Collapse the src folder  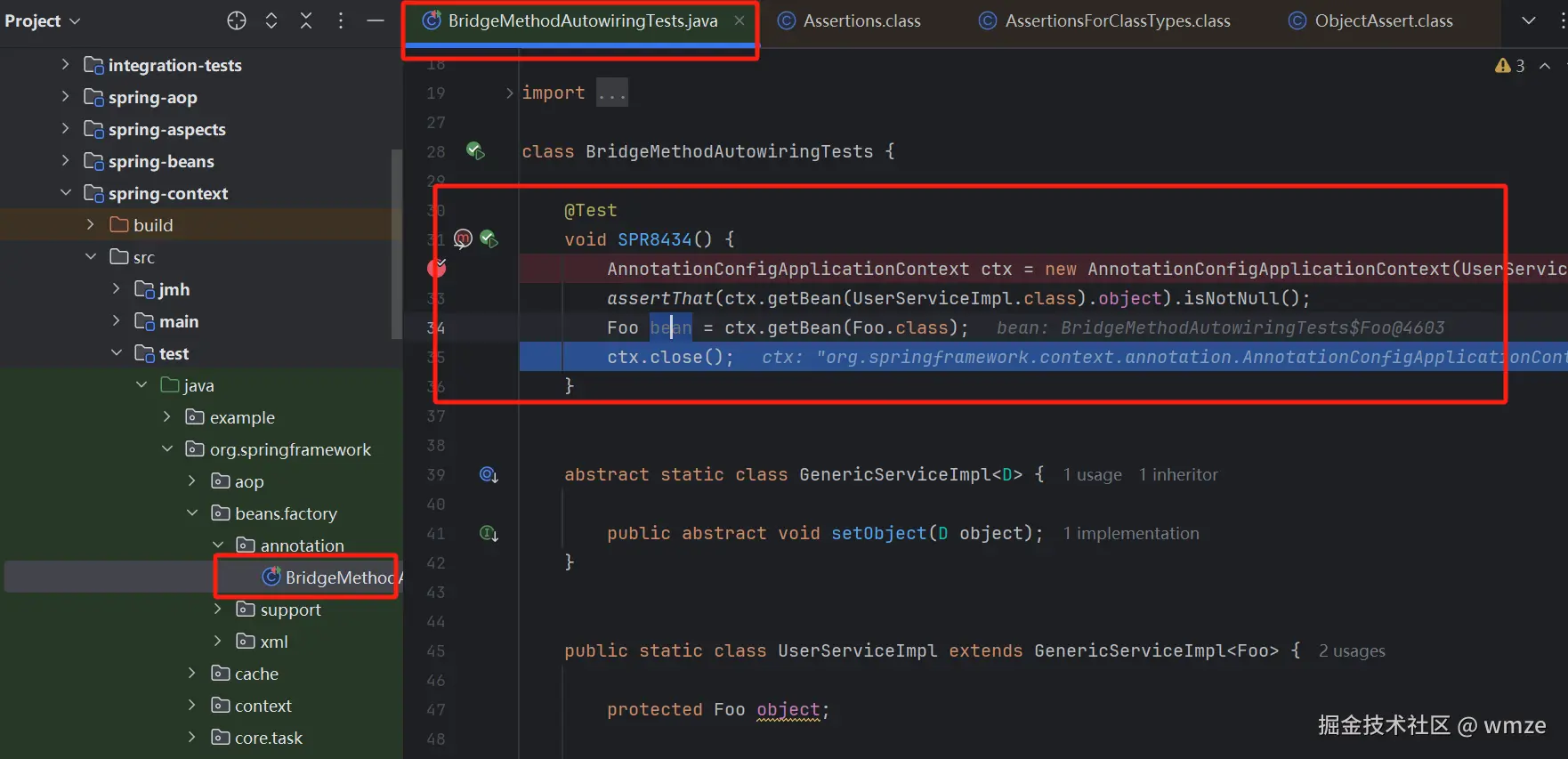[x=91, y=256]
